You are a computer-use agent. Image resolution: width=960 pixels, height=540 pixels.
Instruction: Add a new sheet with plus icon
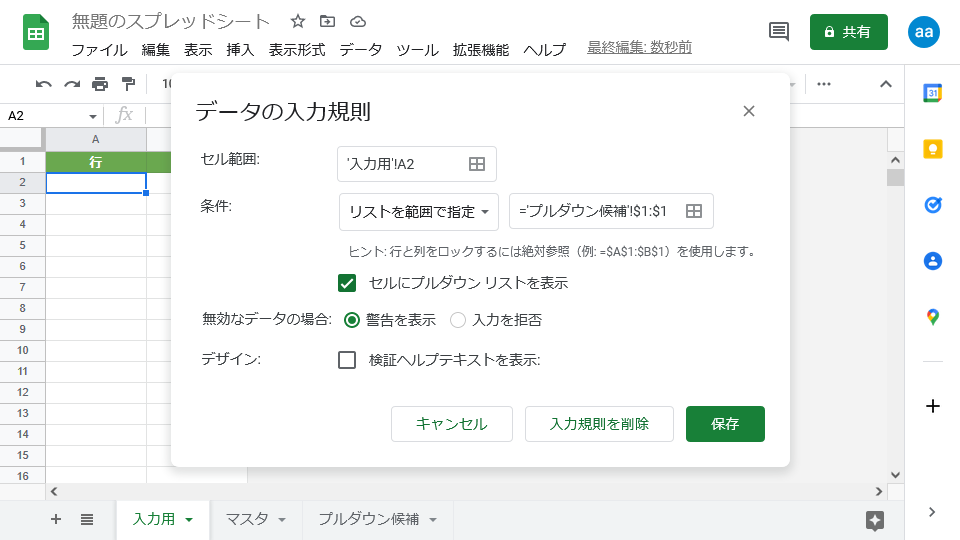pos(56,519)
